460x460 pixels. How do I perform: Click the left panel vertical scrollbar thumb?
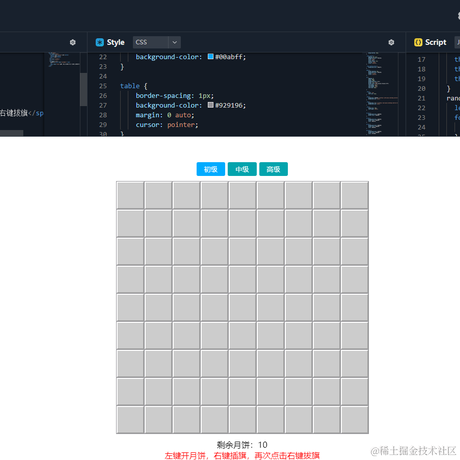click(x=83, y=89)
